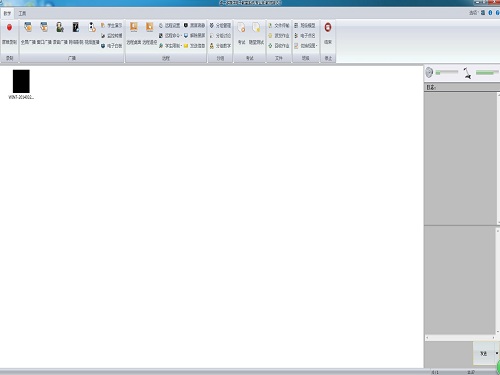Viewport: 500px width, 375px height.
Task: Click the first large orange remote-control icon
Action: pyautogui.click(x=134, y=33)
